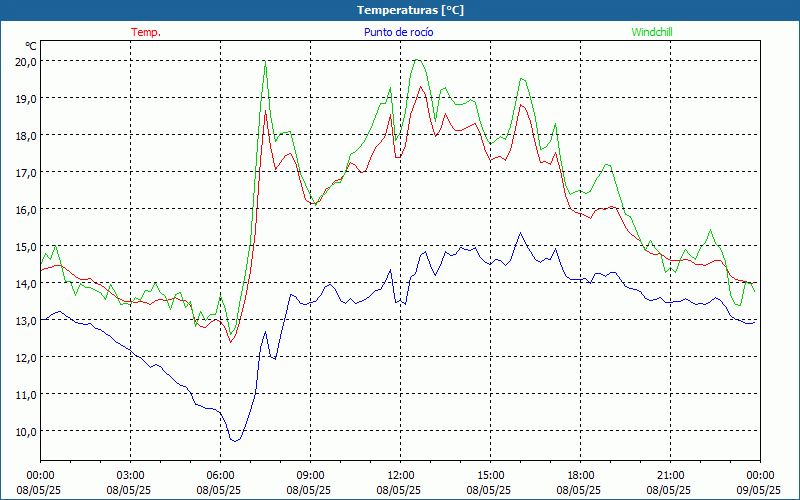Select the 21:00 time axis label
The image size is (800, 500).
click(x=670, y=475)
